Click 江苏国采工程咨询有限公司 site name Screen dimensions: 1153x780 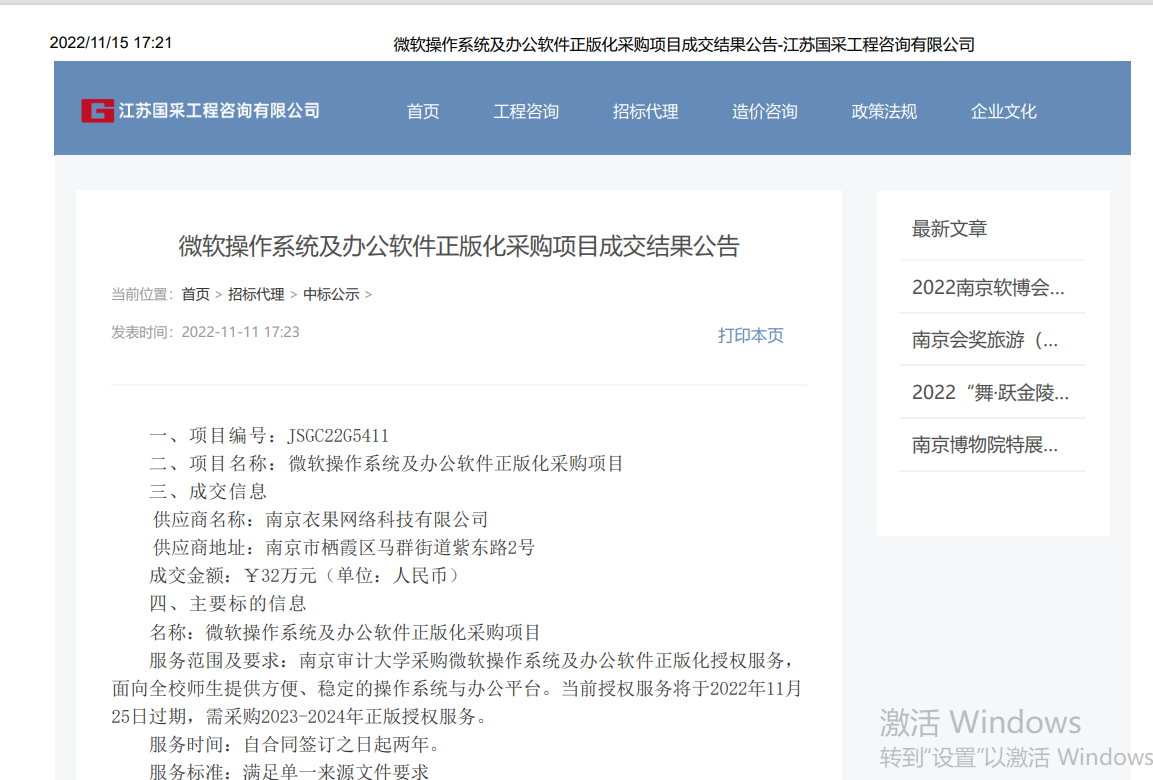point(219,111)
